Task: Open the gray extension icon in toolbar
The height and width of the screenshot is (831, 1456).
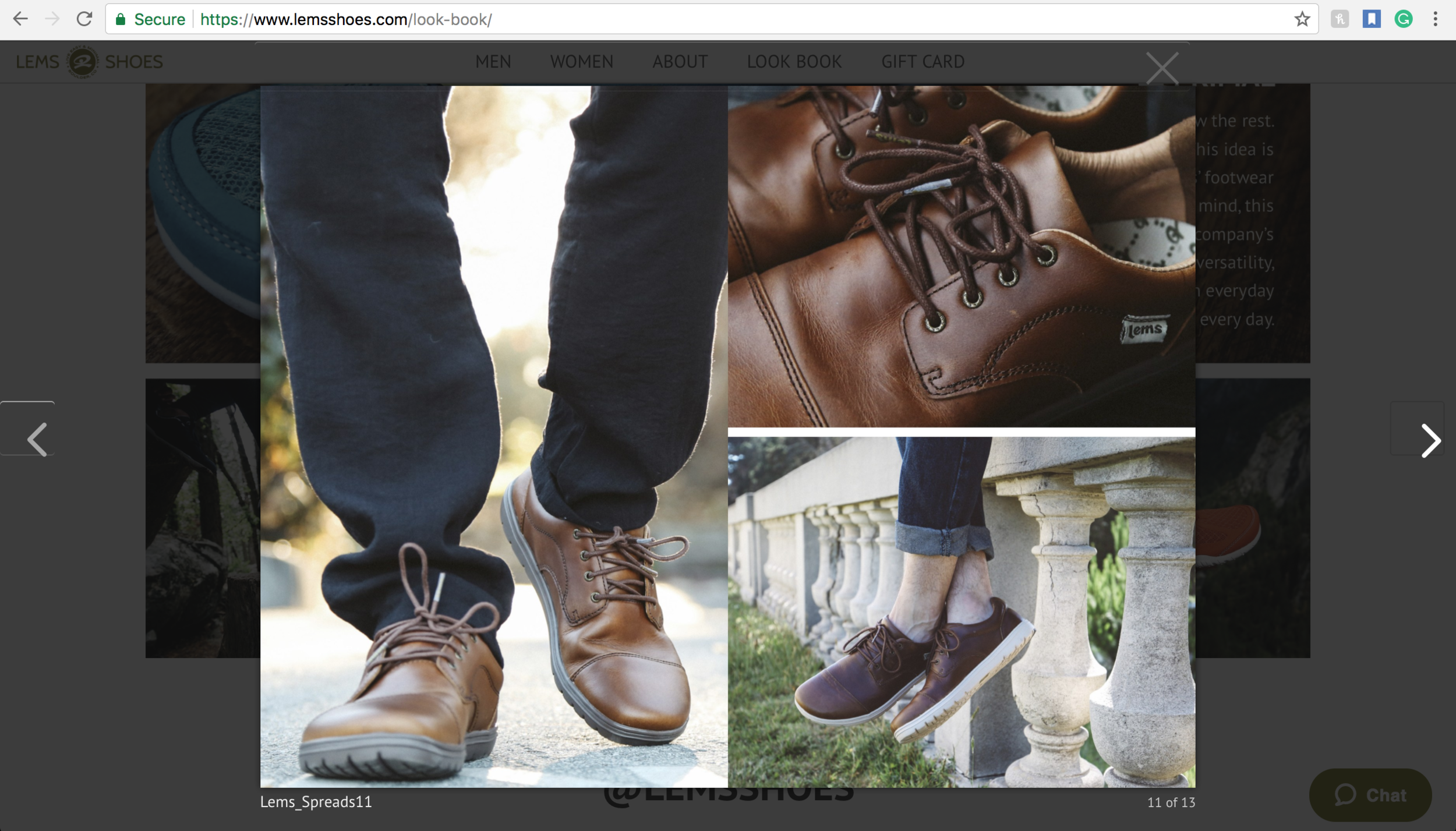Action: [x=1340, y=19]
